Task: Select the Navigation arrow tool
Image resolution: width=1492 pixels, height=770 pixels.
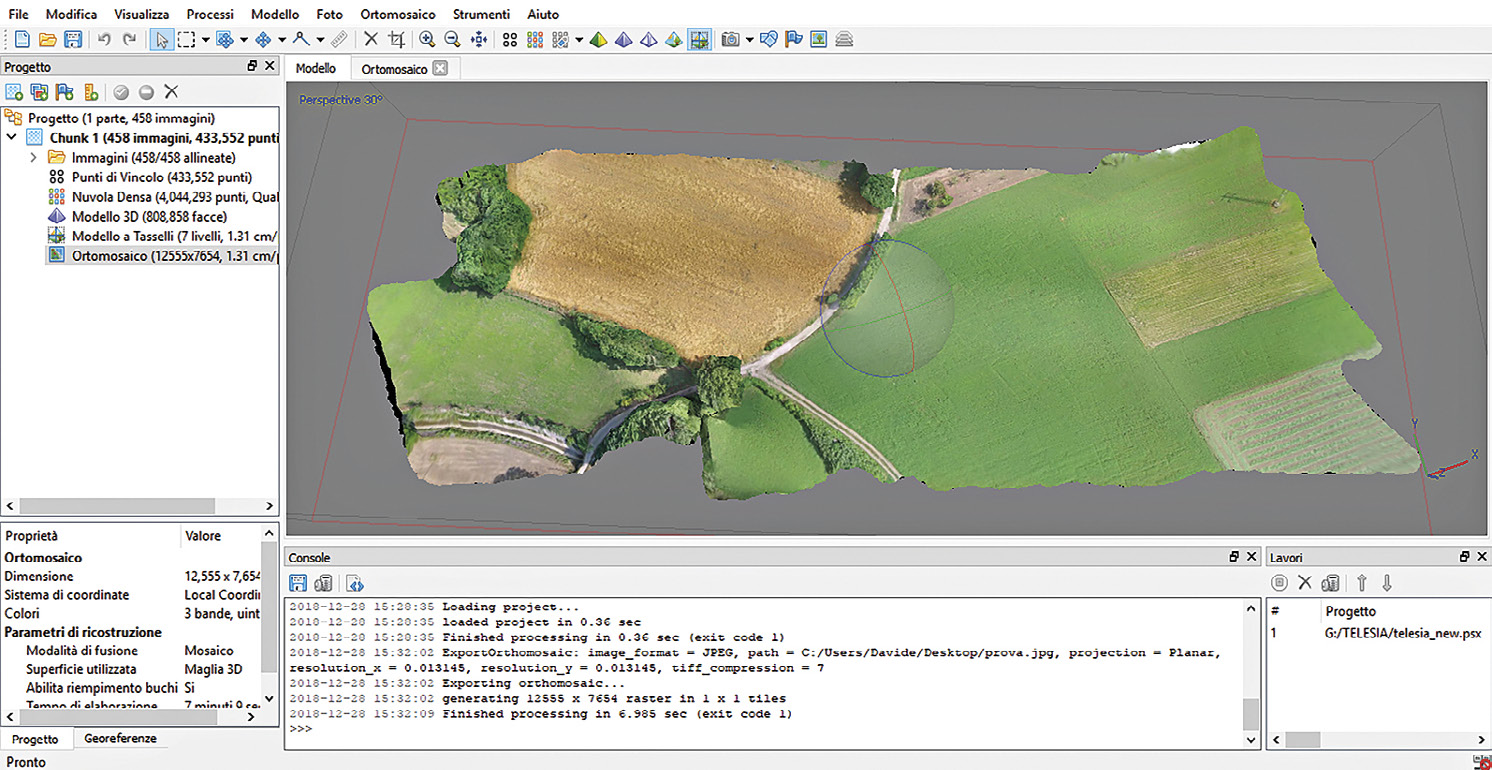Action: click(x=161, y=40)
